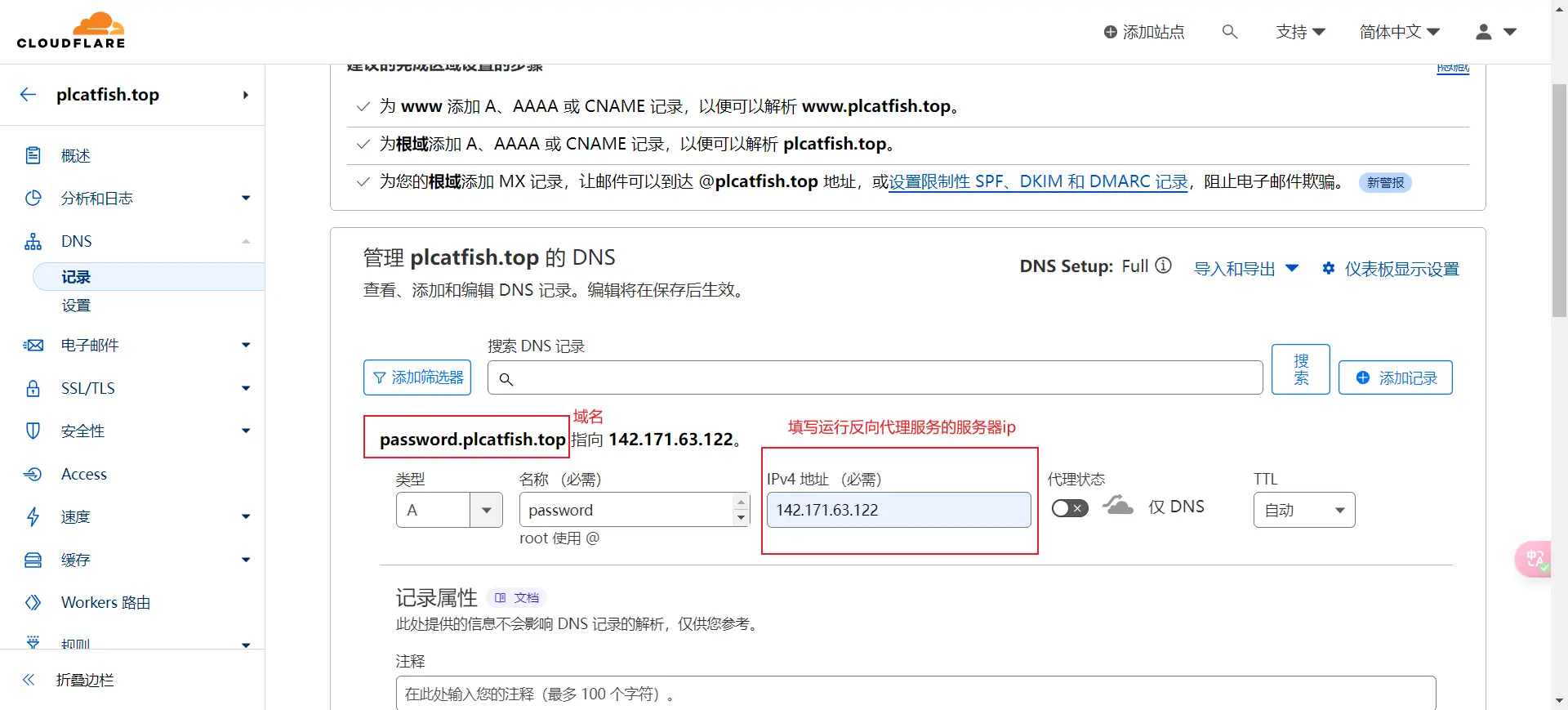Open the 导入和导出 dropdown
Image resolution: width=1568 pixels, height=710 pixels.
tap(1246, 268)
